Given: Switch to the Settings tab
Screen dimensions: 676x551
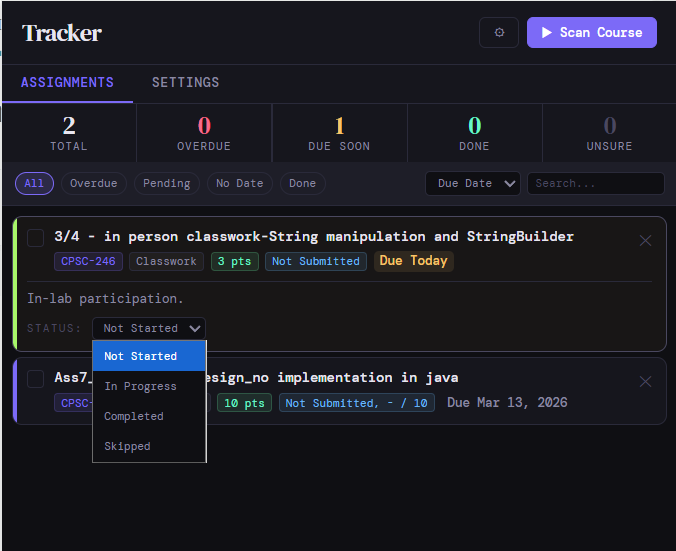Looking at the screenshot, I should [185, 82].
